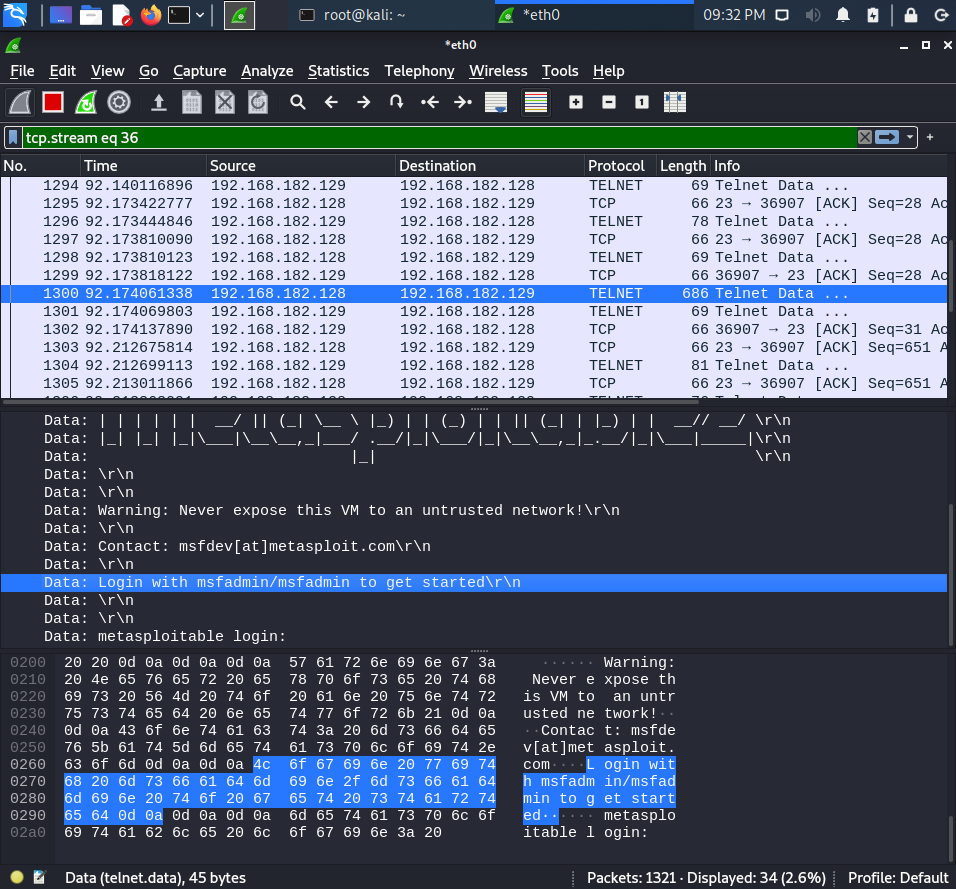The image size is (956, 889).
Task: Open expert information yellow circle in status bar
Action: click(17, 877)
